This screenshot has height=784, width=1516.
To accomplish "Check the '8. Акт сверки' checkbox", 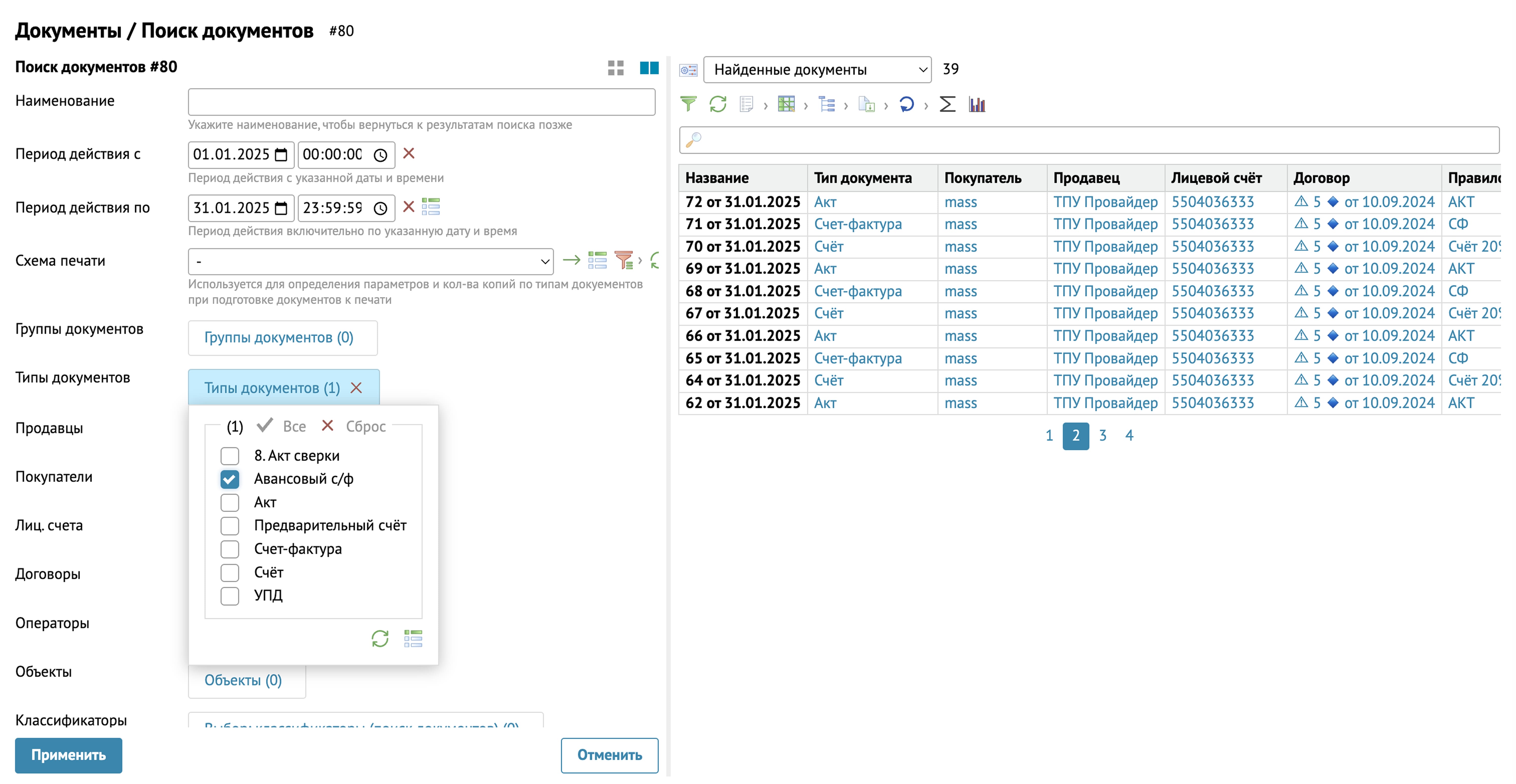I will [x=230, y=456].
